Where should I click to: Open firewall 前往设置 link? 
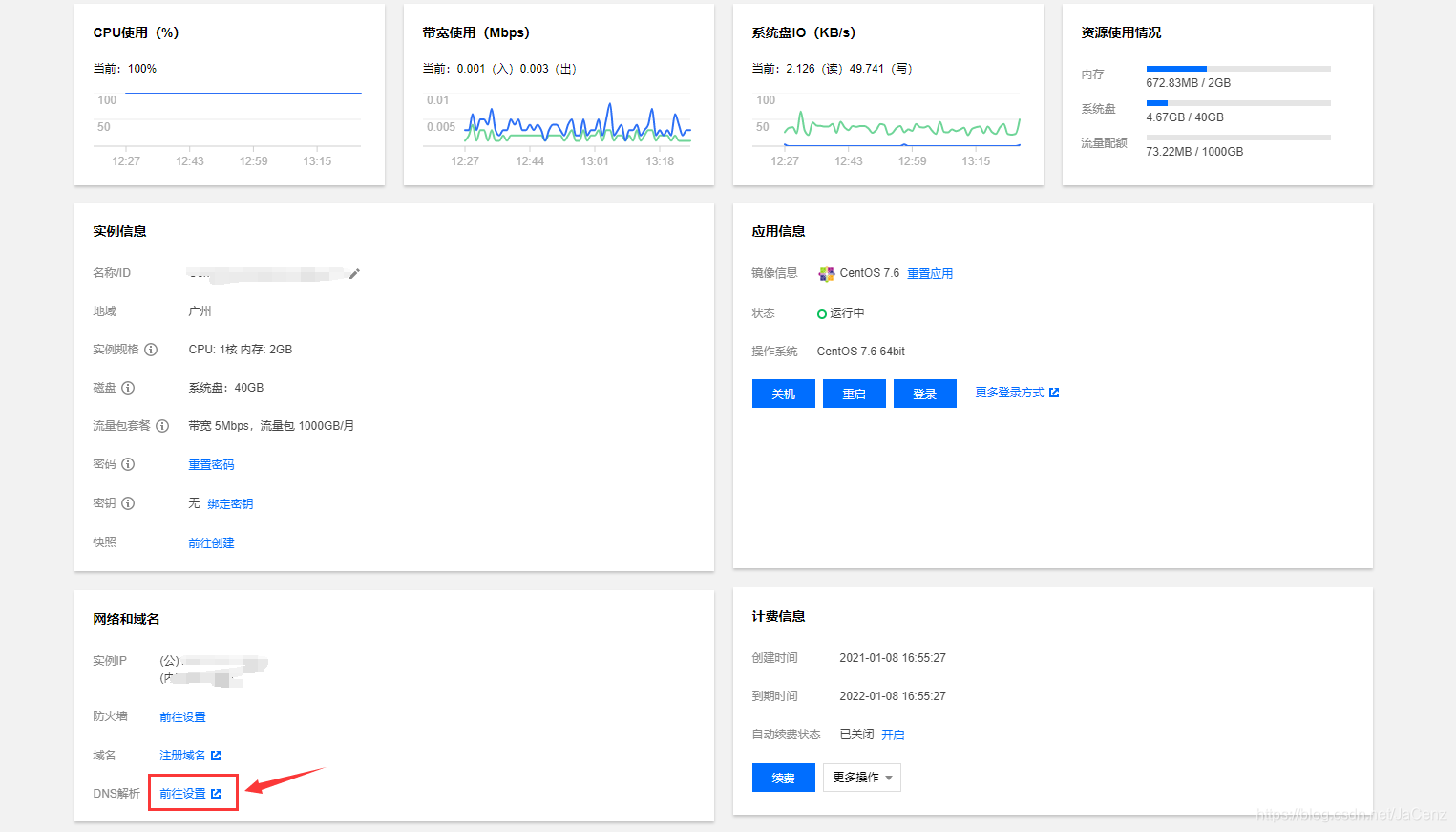click(182, 717)
